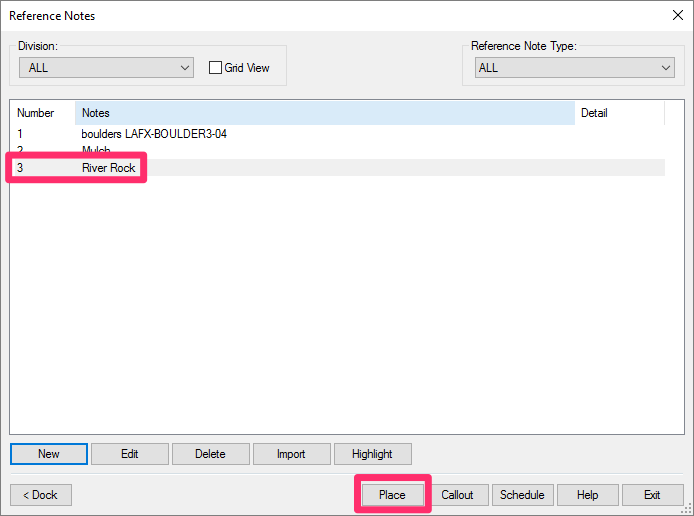Exit the Reference Notes dialog

652,495
